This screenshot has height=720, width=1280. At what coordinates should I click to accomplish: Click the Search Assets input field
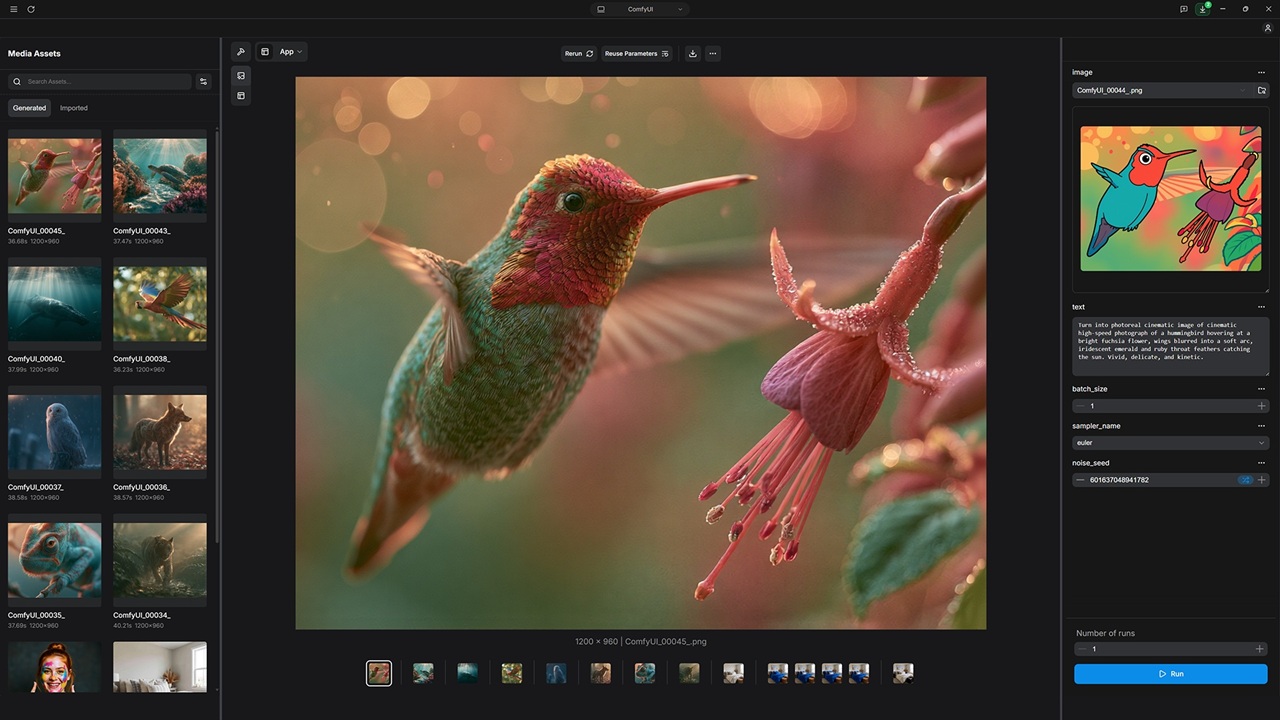pyautogui.click(x=100, y=82)
